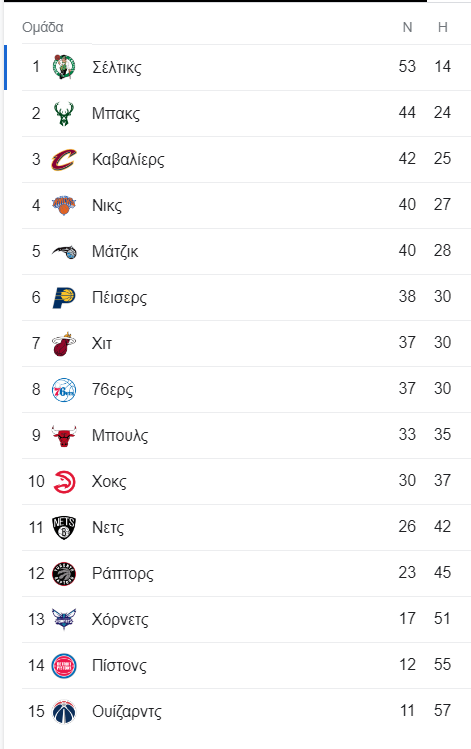The image size is (471, 749).
Task: Click the Knicks basketball logo
Action: pos(64,205)
